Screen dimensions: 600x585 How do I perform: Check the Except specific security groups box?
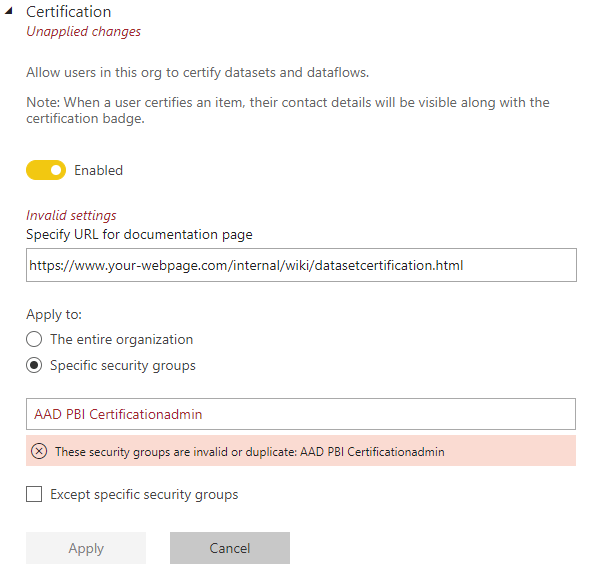(34, 494)
